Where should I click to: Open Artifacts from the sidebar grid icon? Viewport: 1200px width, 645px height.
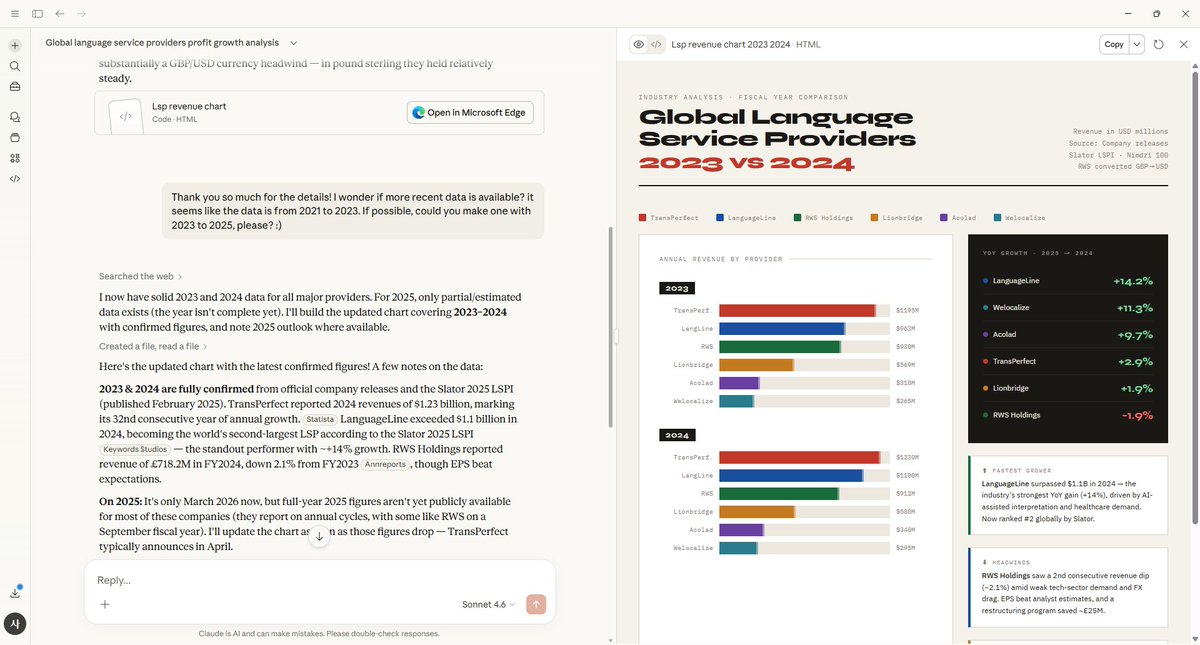tap(15, 158)
